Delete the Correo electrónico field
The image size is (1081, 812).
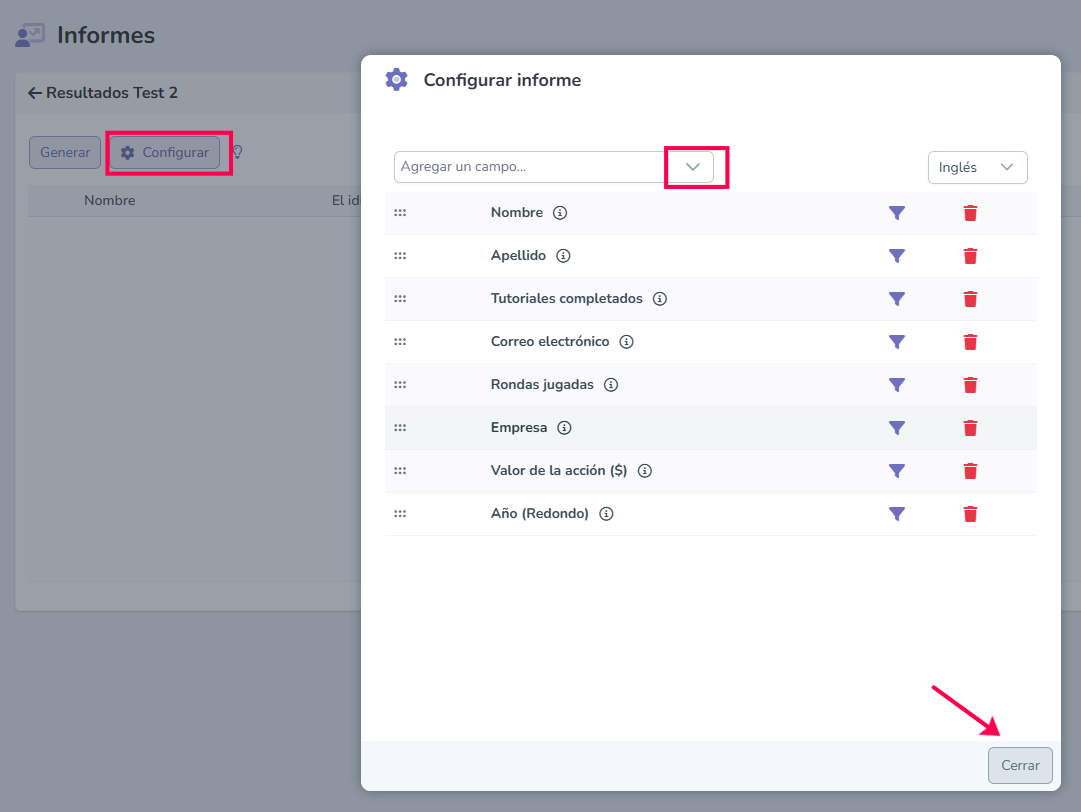970,342
